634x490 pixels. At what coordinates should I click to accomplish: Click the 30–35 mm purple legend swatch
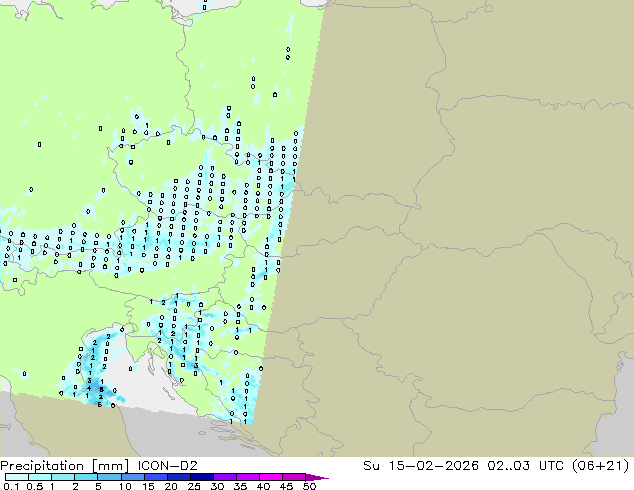[224, 477]
